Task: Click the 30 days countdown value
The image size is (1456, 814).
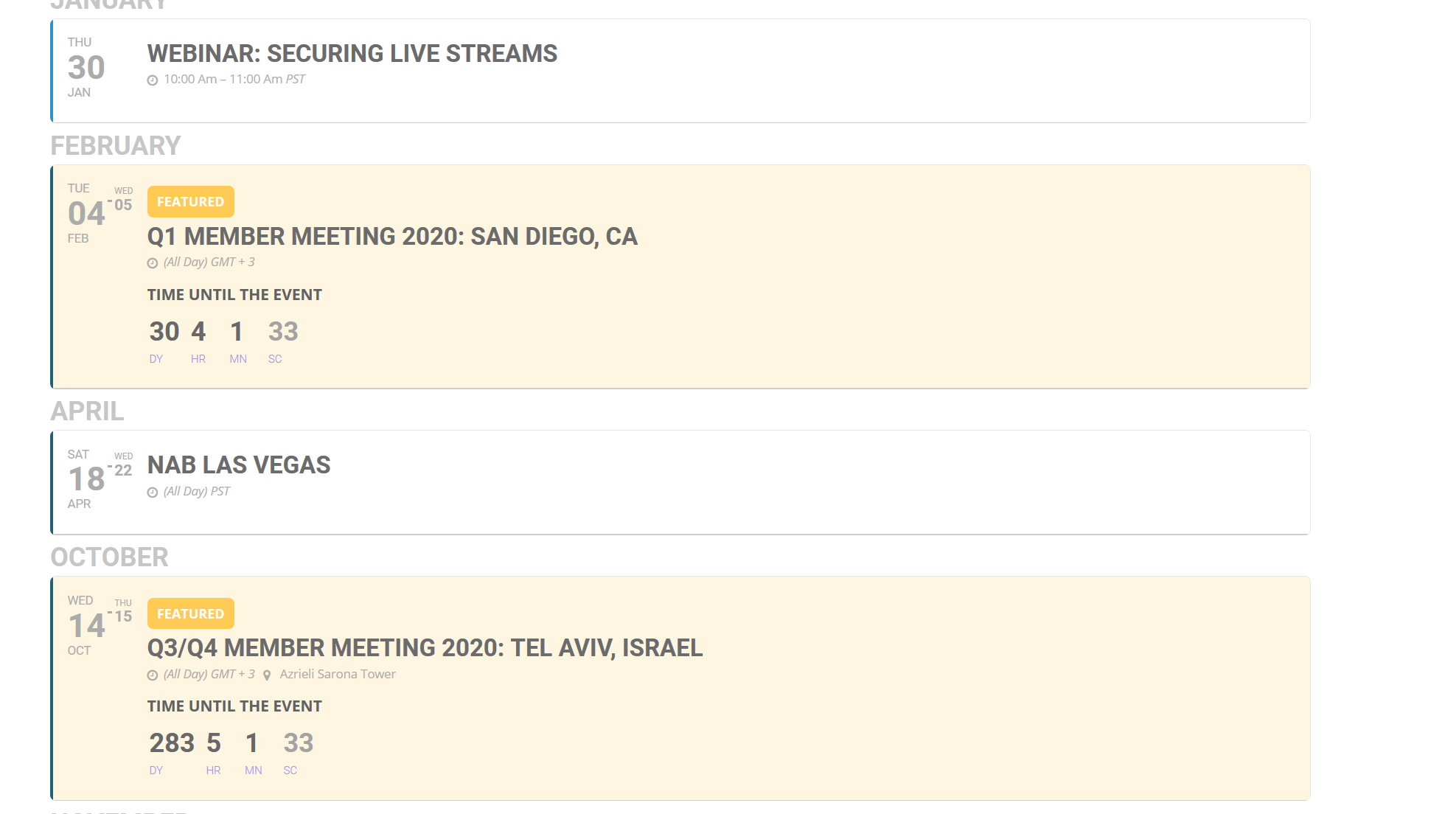Action: pos(164,332)
